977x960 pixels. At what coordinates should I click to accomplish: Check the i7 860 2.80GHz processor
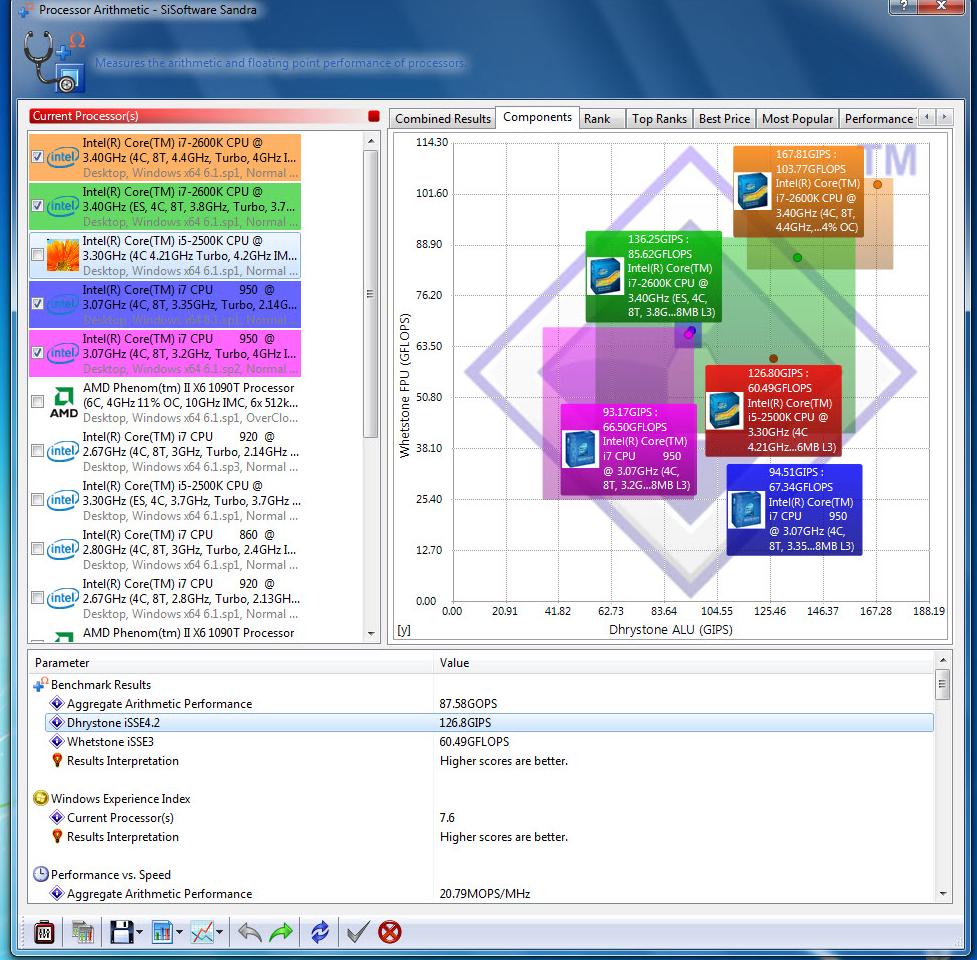pos(37,549)
